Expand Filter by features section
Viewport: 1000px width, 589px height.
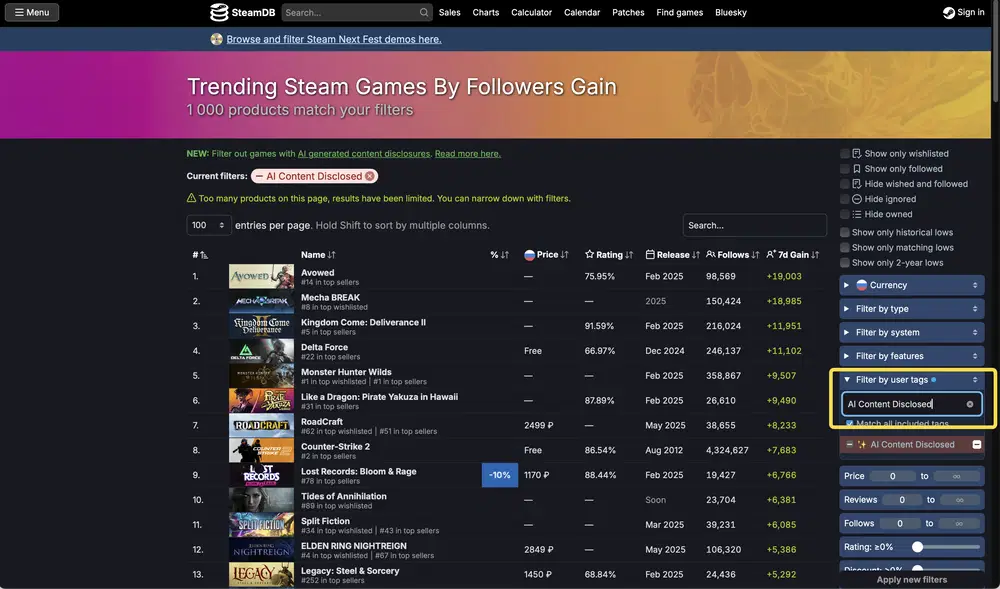point(911,356)
